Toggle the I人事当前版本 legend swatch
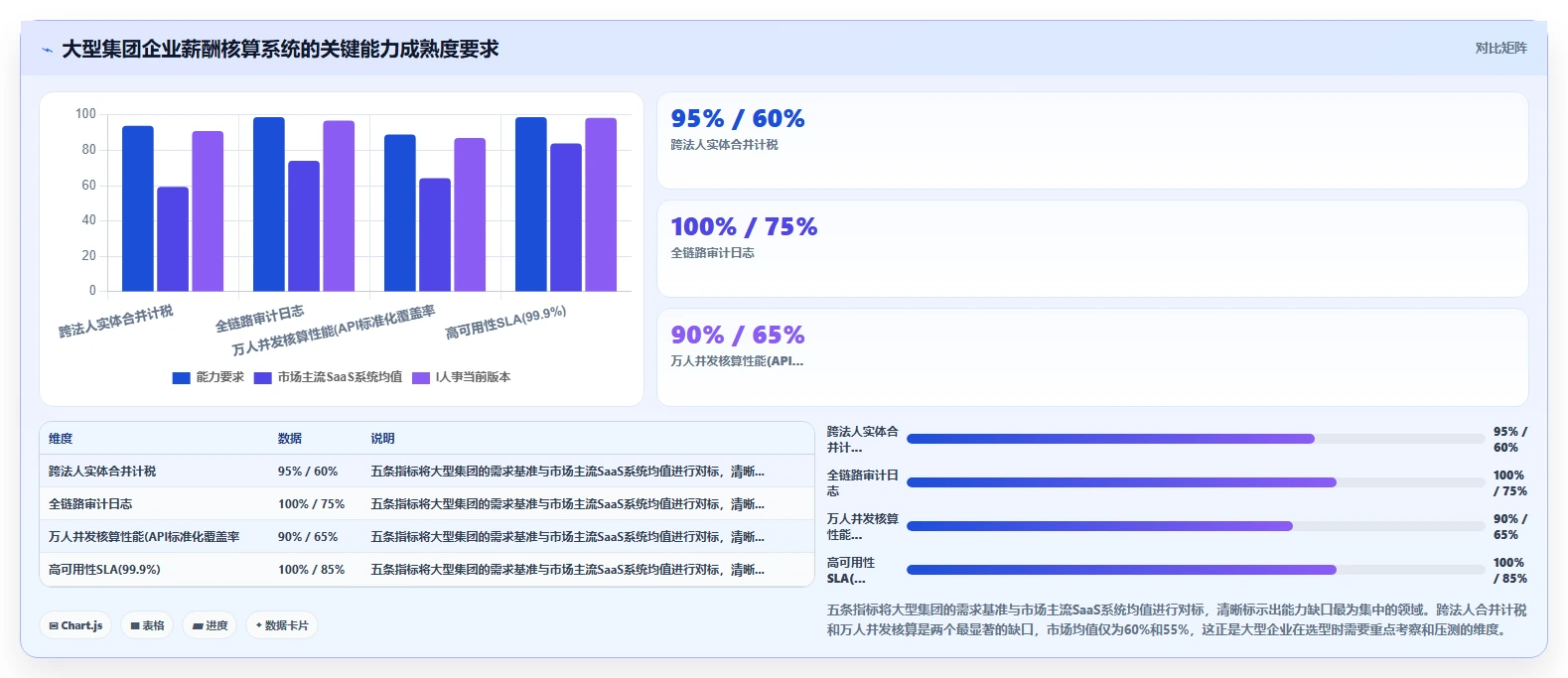This screenshot has width=1568, height=678. tap(421, 377)
